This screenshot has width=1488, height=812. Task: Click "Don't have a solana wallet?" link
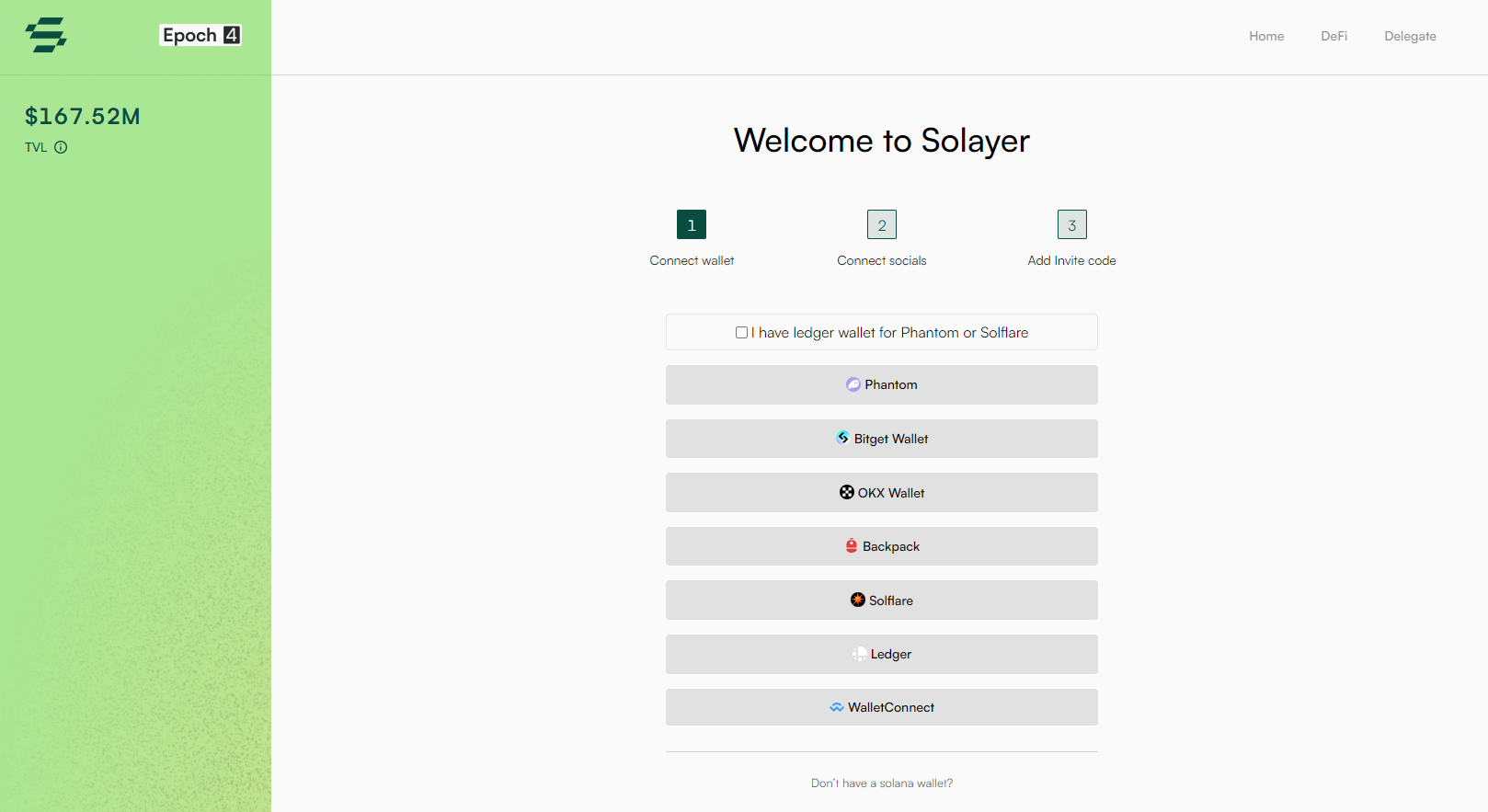pyautogui.click(x=882, y=783)
